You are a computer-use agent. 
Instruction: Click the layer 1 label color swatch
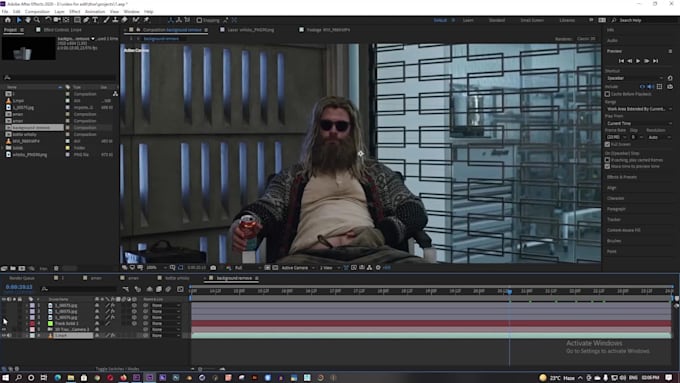click(x=32, y=305)
